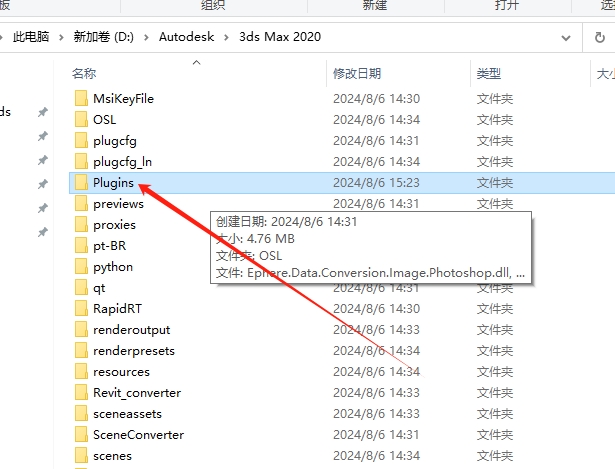Select the MsiKeyFile folder name
The image size is (615, 469).
click(124, 99)
